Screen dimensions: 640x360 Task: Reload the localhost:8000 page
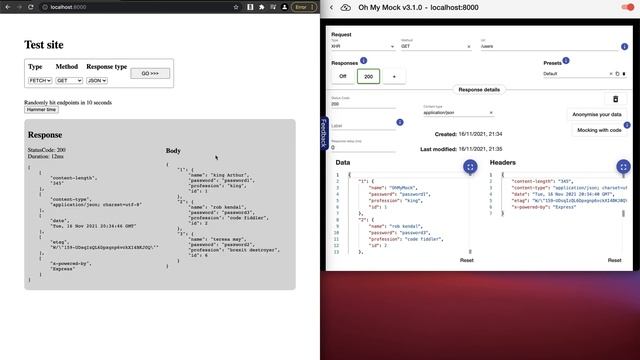coord(31,7)
